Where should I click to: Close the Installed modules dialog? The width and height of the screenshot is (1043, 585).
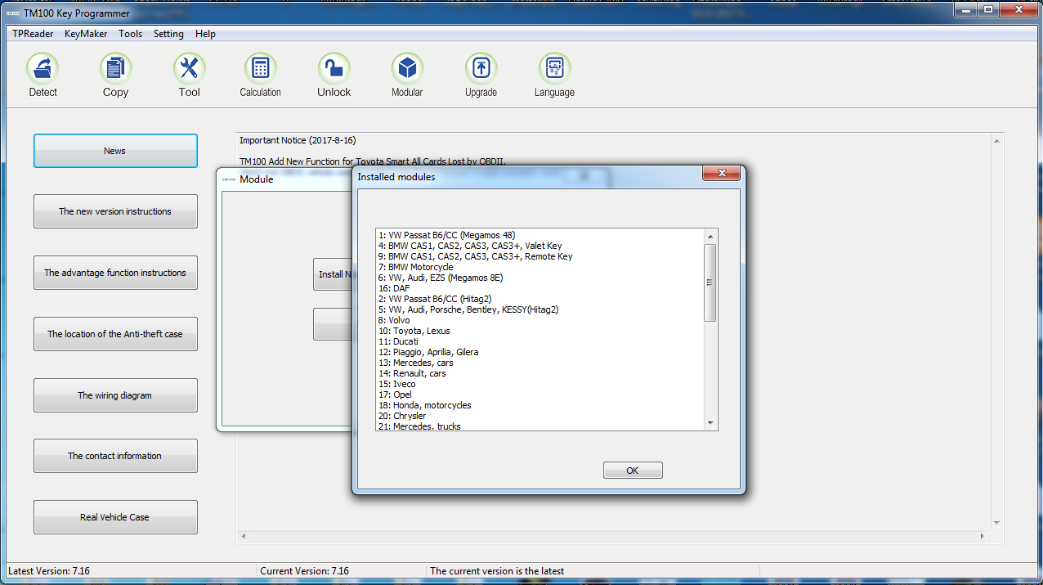click(x=721, y=173)
